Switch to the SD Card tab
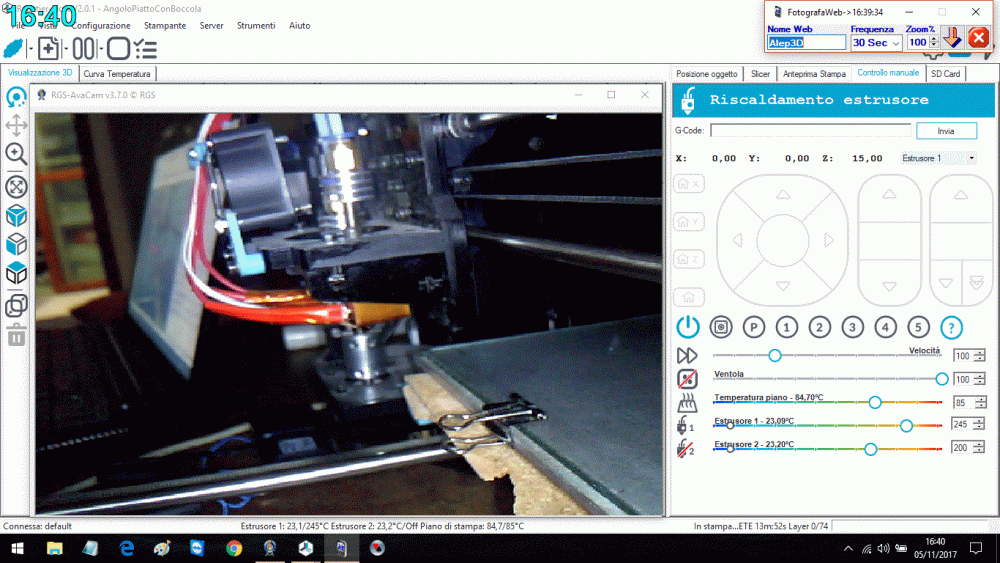 [945, 74]
